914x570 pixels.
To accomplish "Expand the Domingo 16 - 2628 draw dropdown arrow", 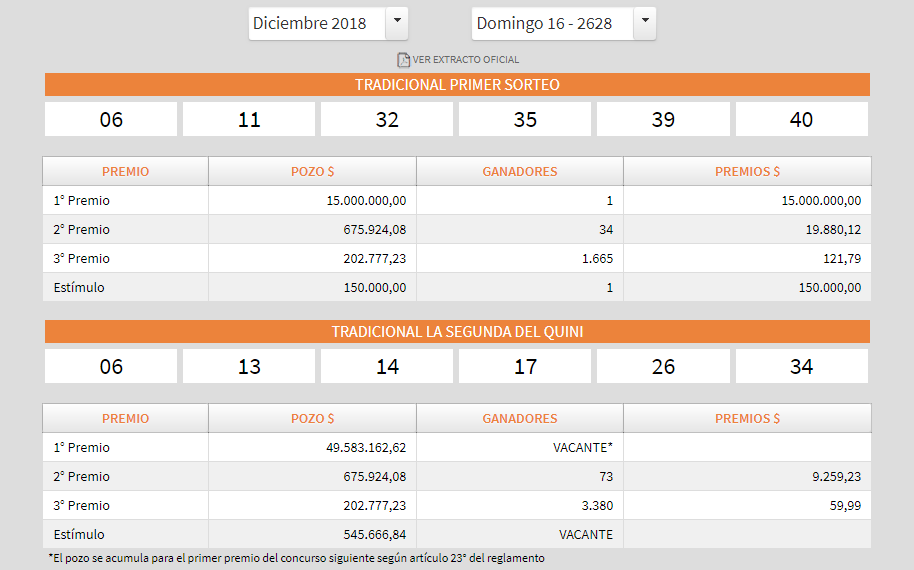I will (645, 22).
